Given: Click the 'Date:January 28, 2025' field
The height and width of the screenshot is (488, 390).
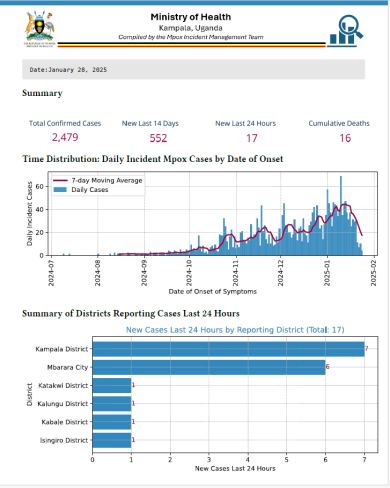Looking at the screenshot, I should (193, 69).
